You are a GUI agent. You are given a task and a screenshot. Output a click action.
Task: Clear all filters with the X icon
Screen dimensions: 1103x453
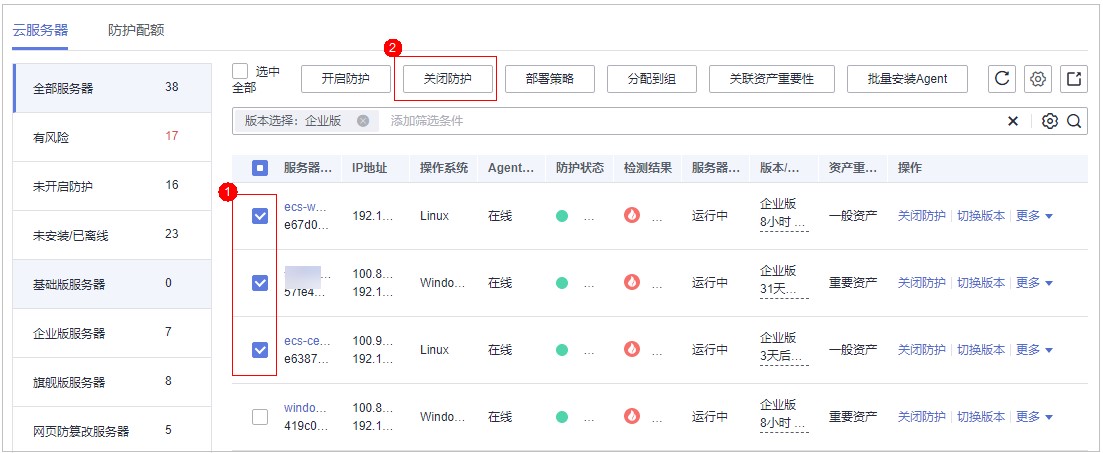pyautogui.click(x=1012, y=121)
